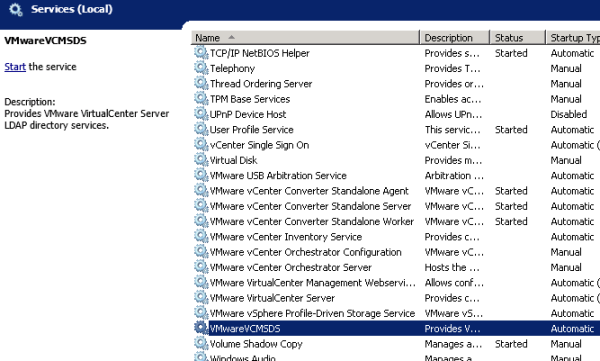Viewport: 600px width, 361px height.
Task: Click Automatic startup type of VMwareVCMSDS row
Action: 572,329
